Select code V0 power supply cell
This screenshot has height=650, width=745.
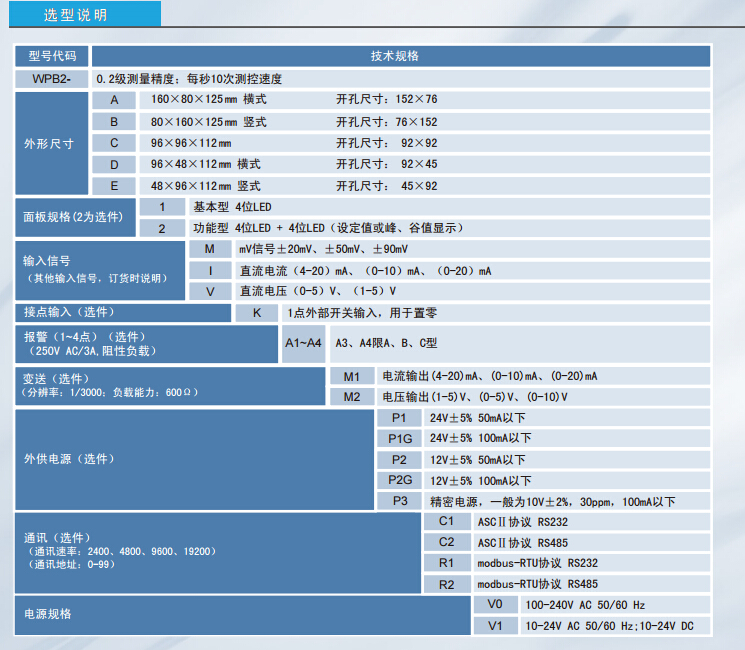495,604
